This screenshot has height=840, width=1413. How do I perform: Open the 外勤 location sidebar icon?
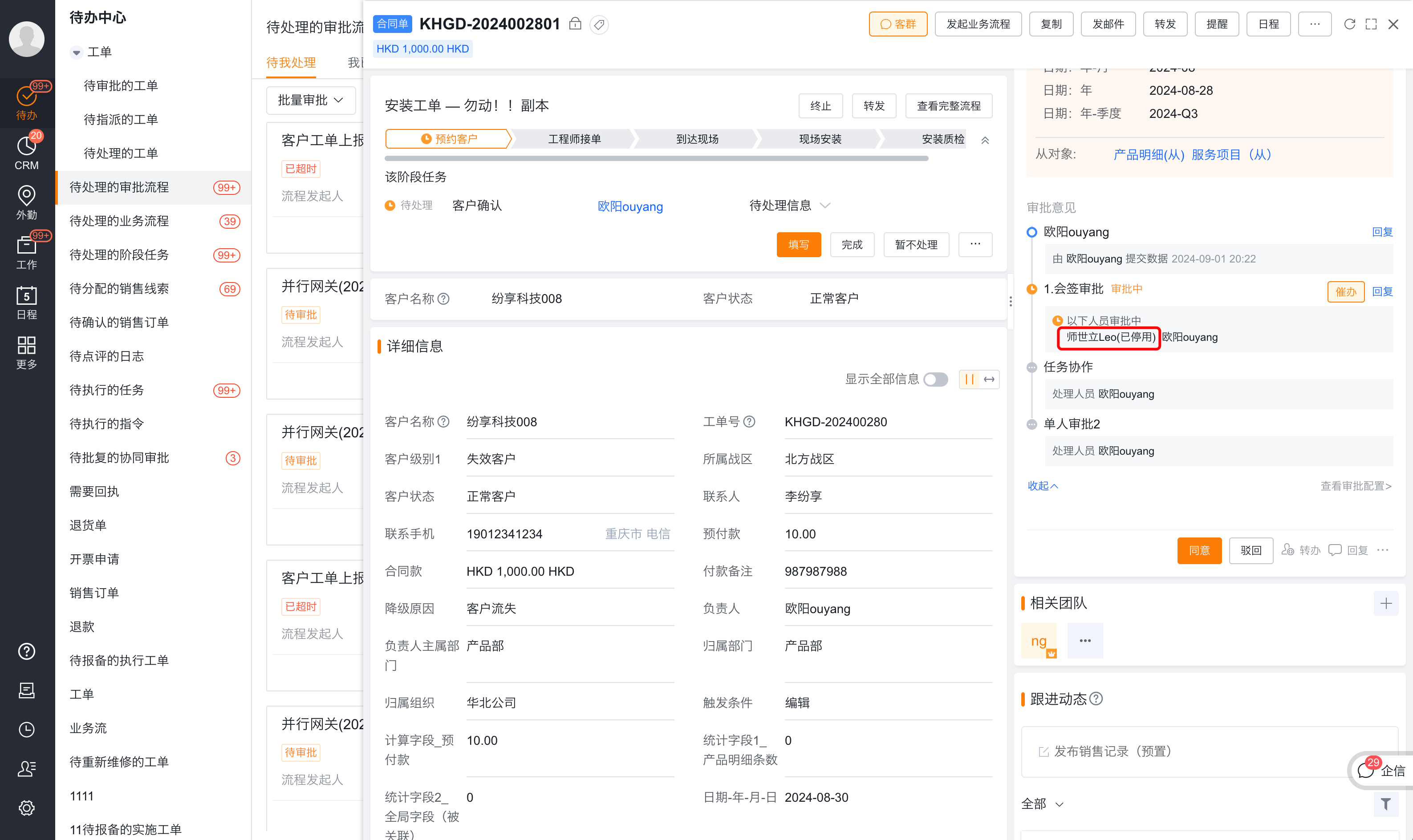(27, 202)
